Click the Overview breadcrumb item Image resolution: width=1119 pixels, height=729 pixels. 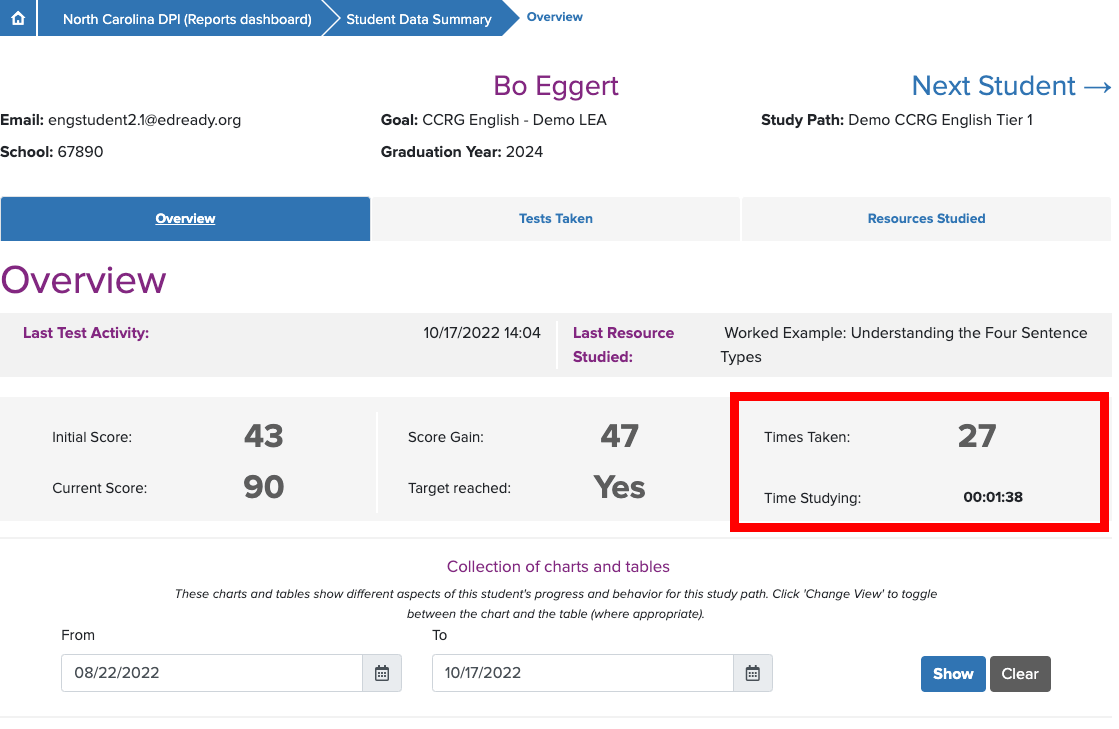coord(554,16)
